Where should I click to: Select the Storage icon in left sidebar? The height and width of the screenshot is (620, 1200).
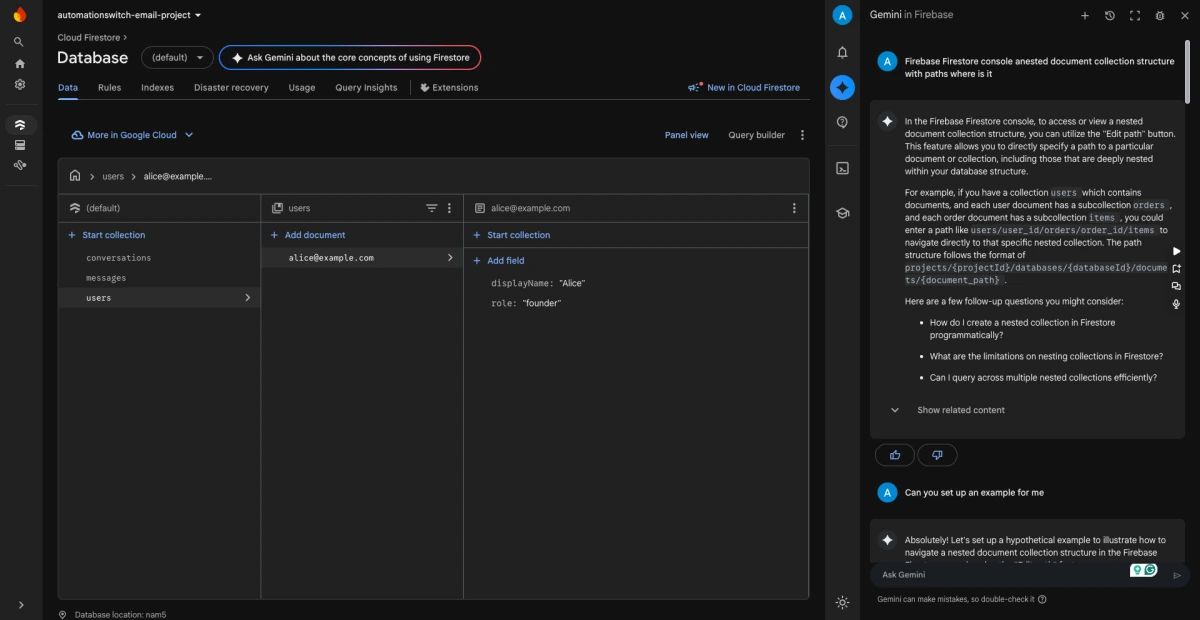(x=19, y=145)
